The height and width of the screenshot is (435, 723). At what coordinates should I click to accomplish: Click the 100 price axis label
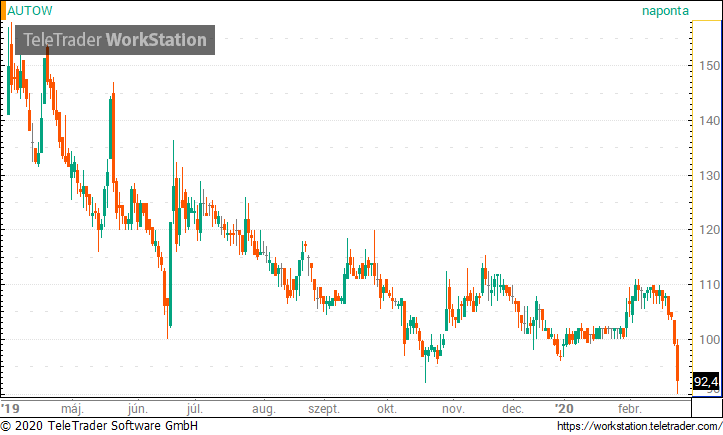(x=709, y=340)
